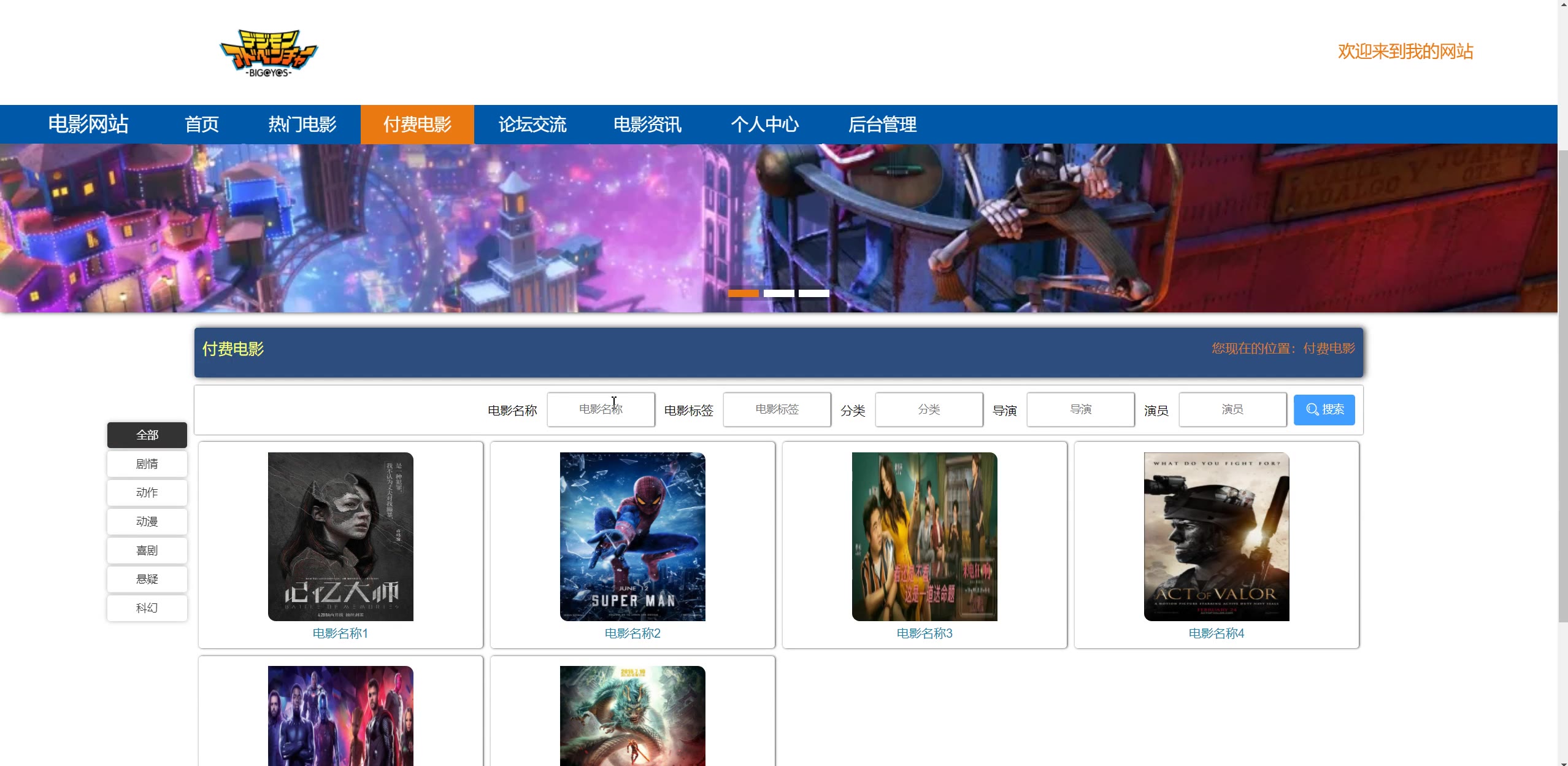The width and height of the screenshot is (1568, 766).
Task: Open the 电影名称3 title link
Action: [924, 633]
